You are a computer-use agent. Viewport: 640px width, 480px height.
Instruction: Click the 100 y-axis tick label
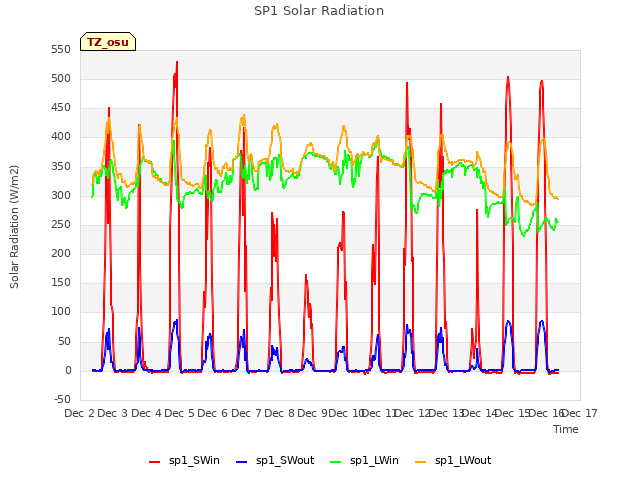click(x=61, y=312)
